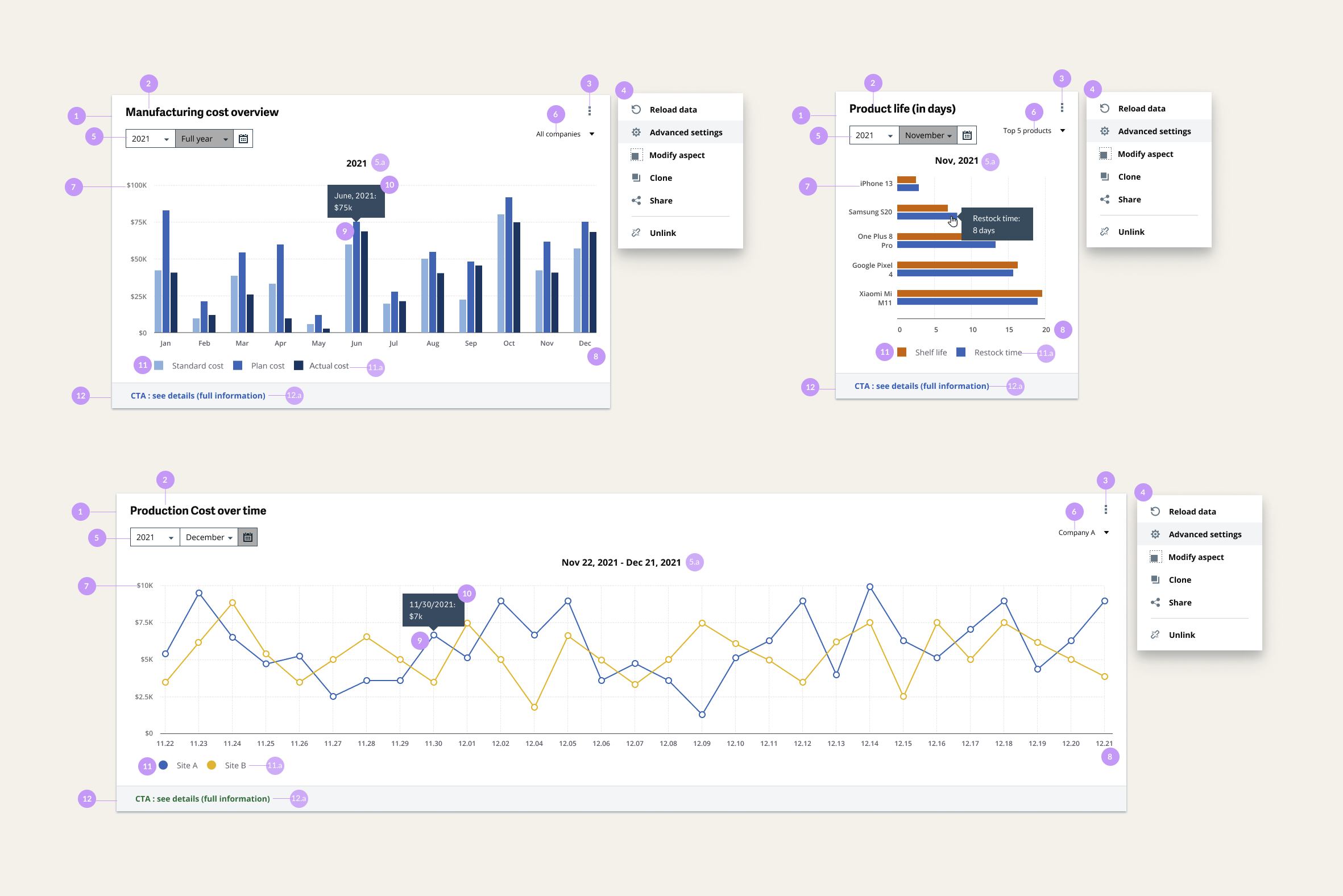
Task: Click the Reload data icon in first menu
Action: (636, 109)
